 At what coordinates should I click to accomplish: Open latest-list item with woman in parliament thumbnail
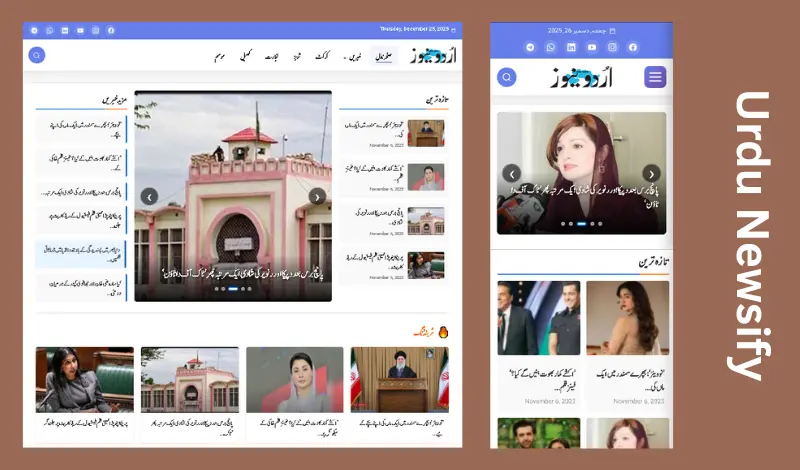(x=393, y=265)
